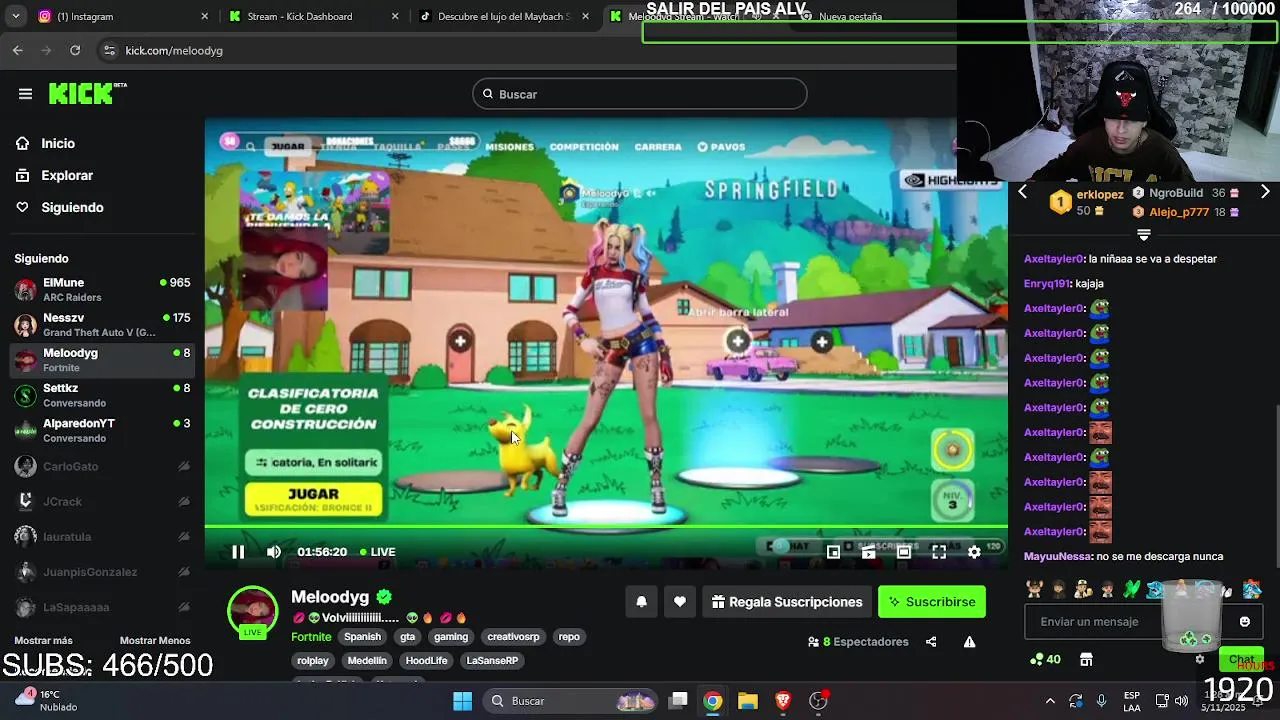Screen dimensions: 1280x720
Task: Open Siguiendo in the sidebar
Action: pos(72,207)
